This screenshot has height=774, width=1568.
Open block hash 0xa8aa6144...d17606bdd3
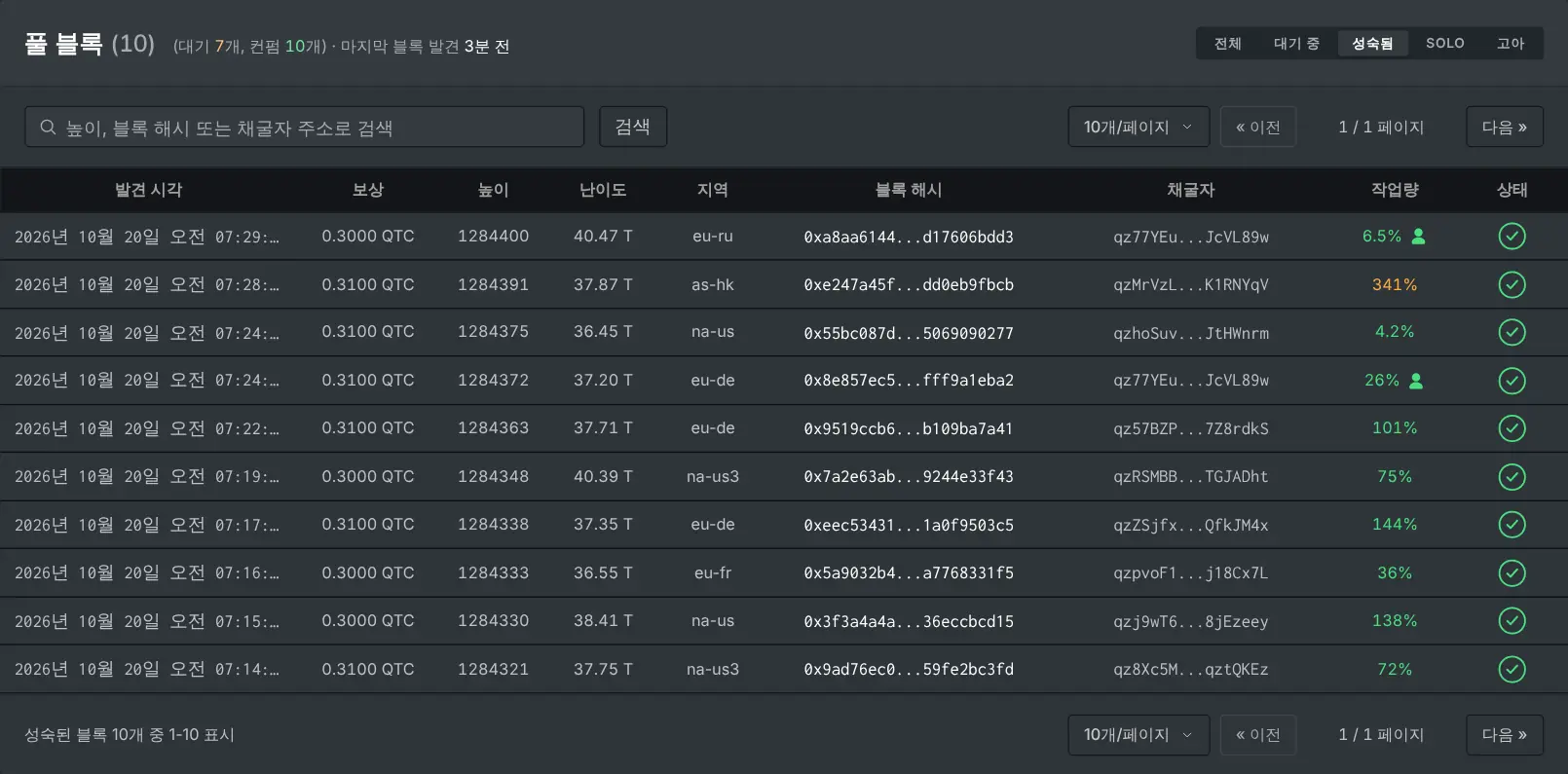(909, 237)
